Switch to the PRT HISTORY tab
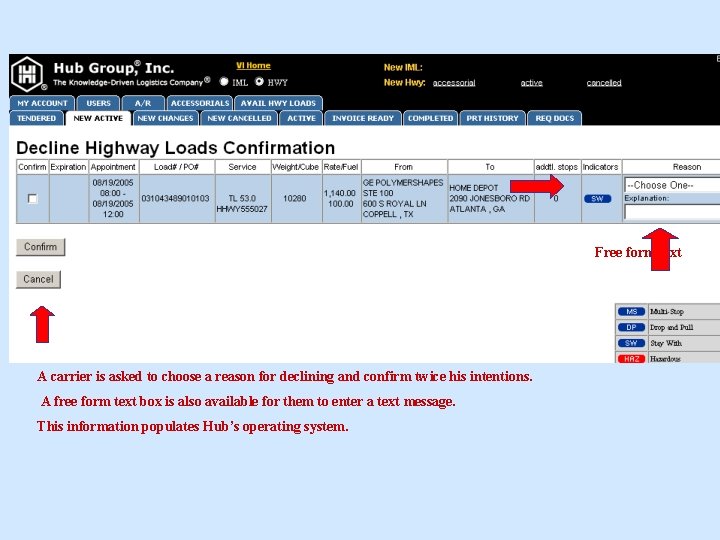 (492, 118)
